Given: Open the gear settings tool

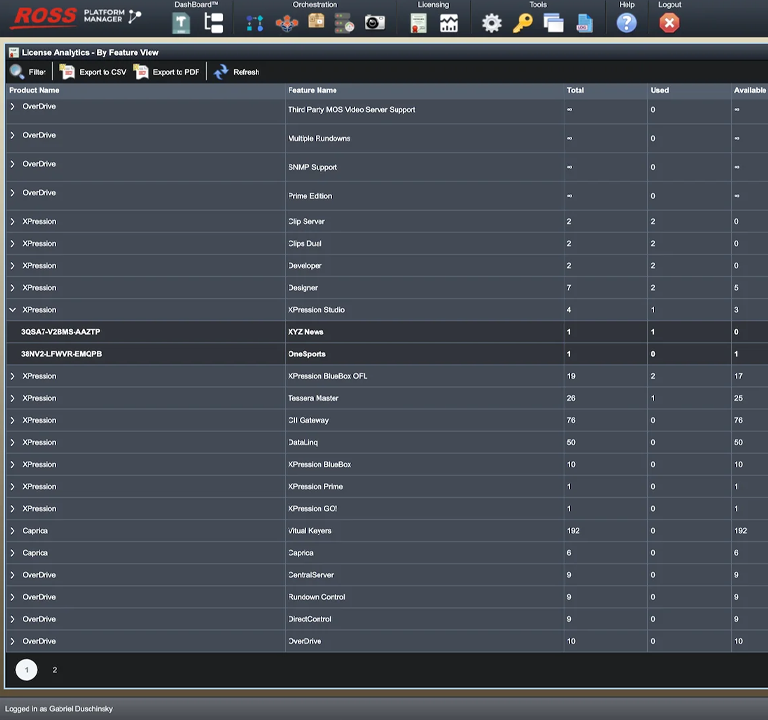Looking at the screenshot, I should 492,23.
